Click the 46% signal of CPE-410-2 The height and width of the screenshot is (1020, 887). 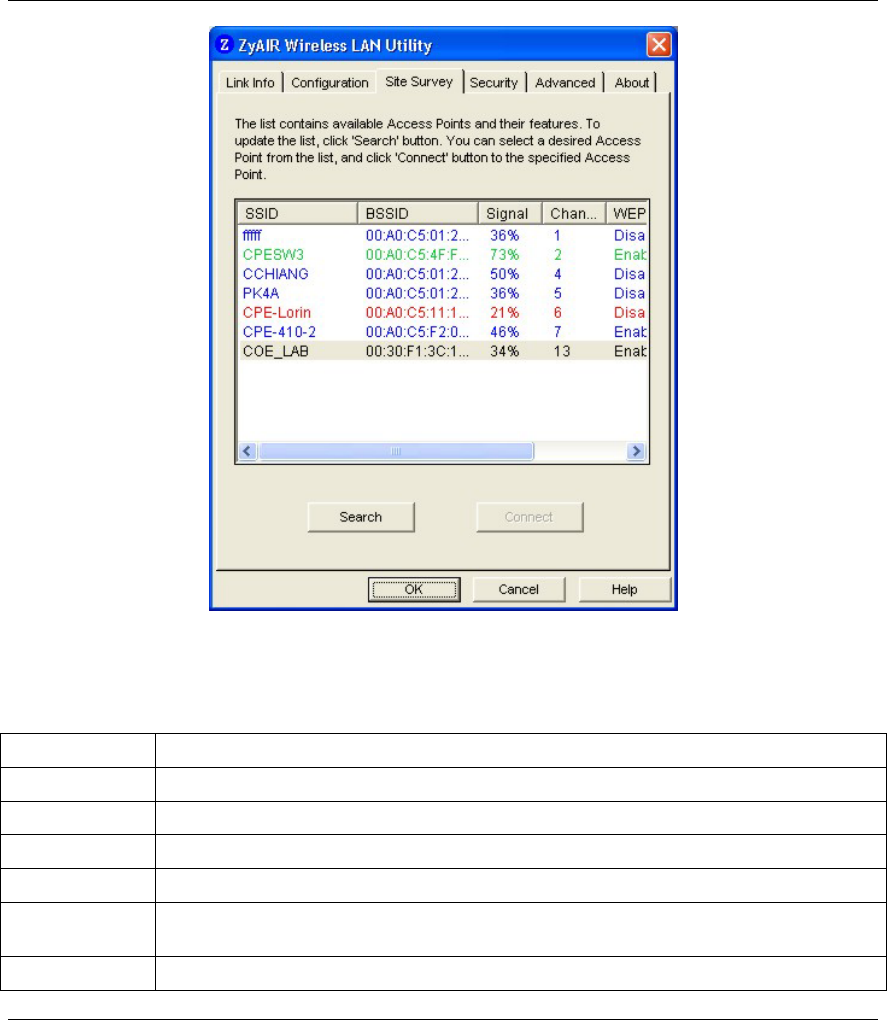(x=505, y=332)
